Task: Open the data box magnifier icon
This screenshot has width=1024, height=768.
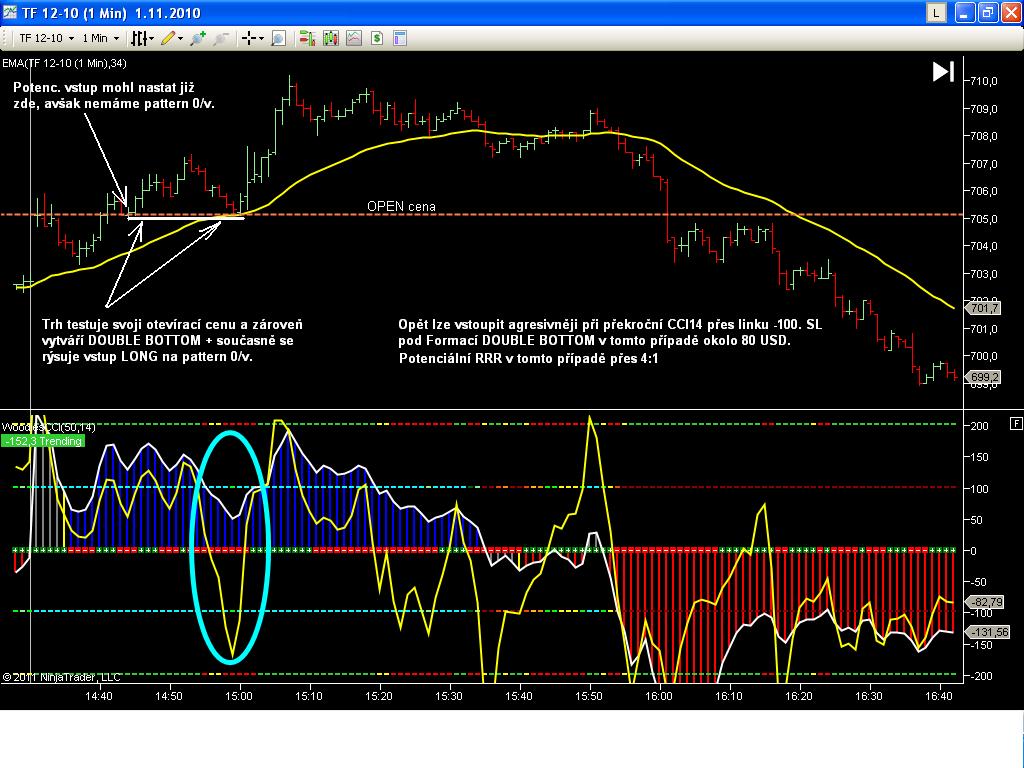Action: pyautogui.click(x=278, y=39)
